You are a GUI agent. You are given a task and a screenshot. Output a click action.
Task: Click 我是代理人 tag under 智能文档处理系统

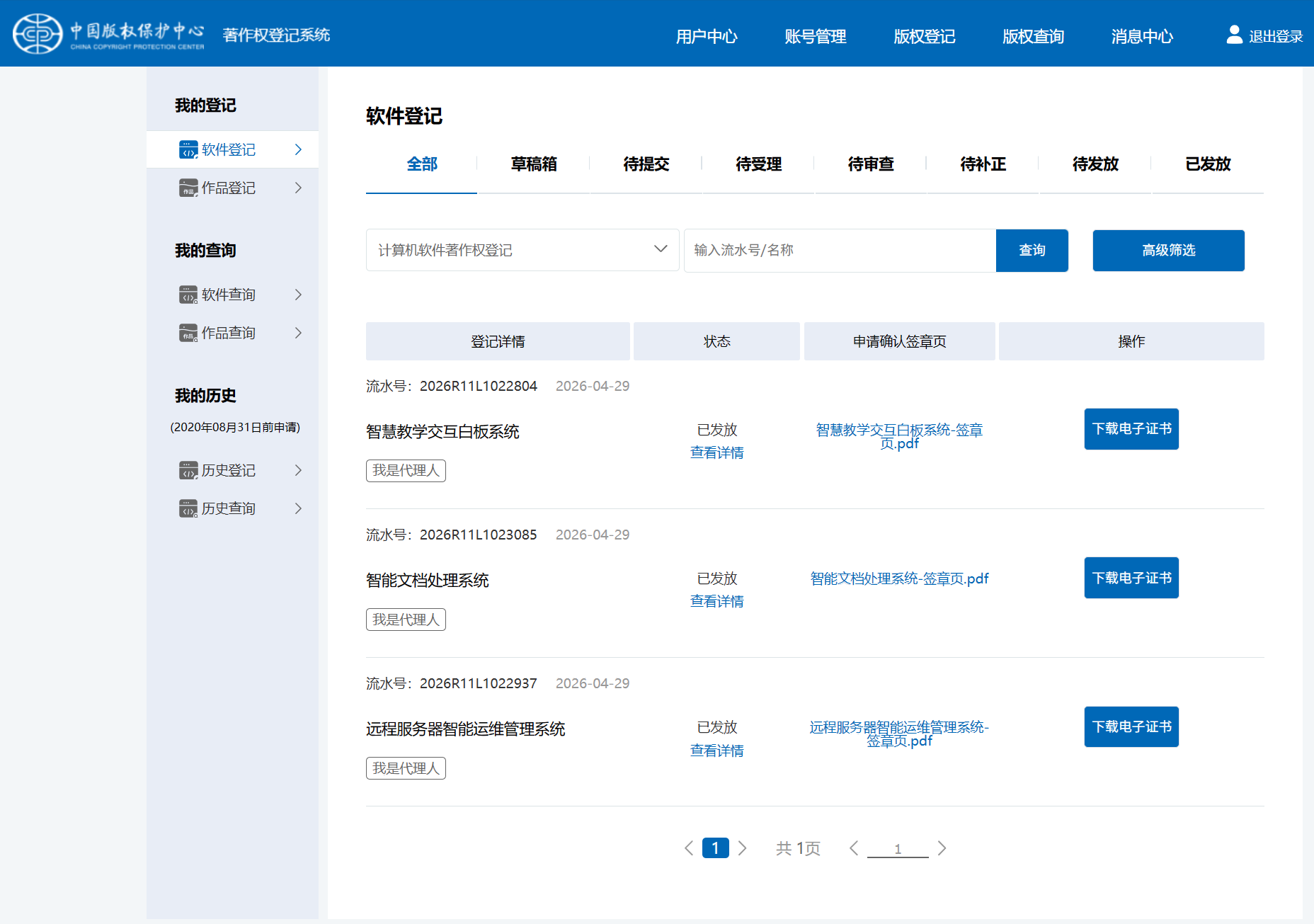pos(406,620)
